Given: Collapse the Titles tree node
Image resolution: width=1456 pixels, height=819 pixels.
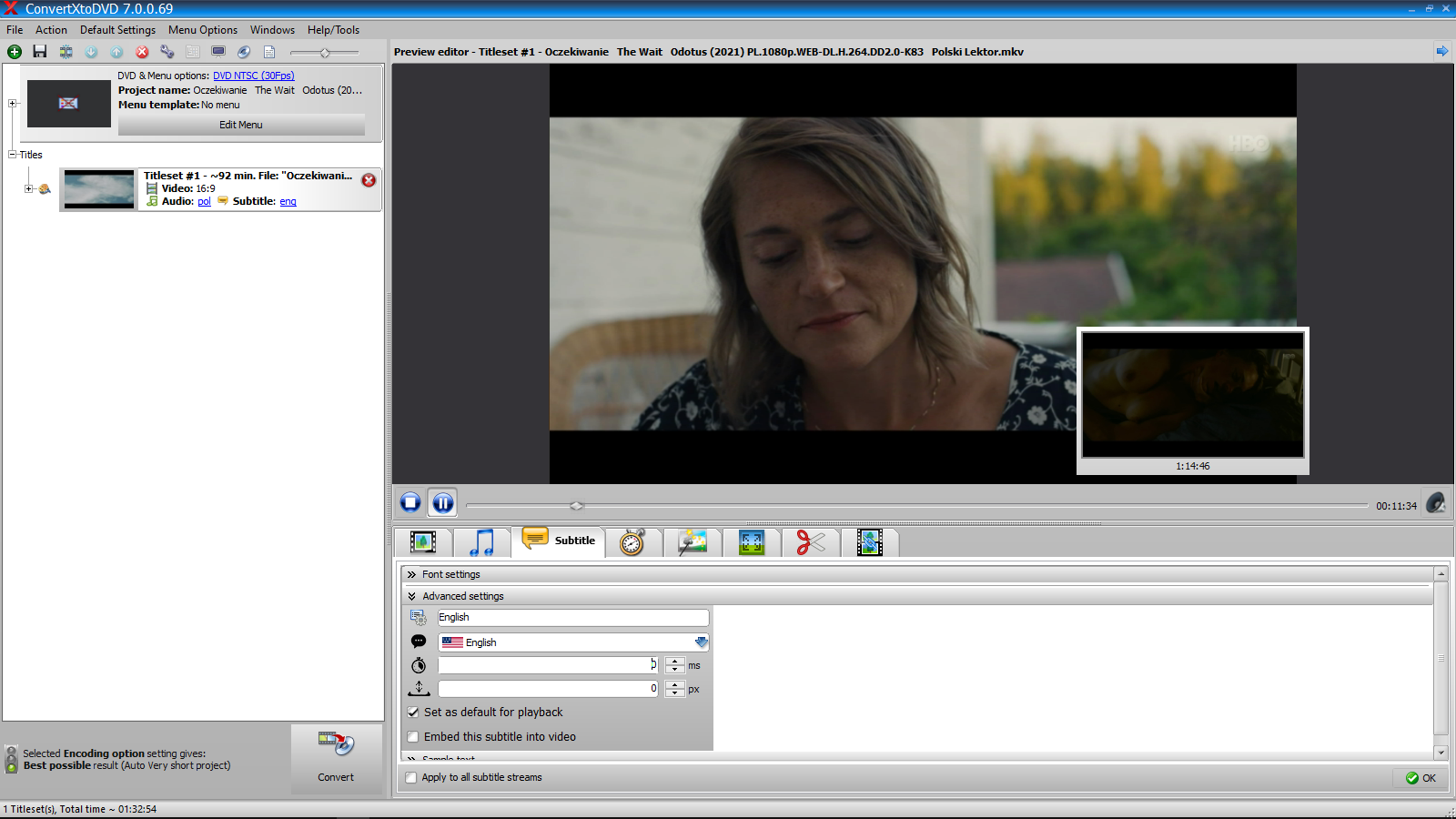Looking at the screenshot, I should coord(13,154).
